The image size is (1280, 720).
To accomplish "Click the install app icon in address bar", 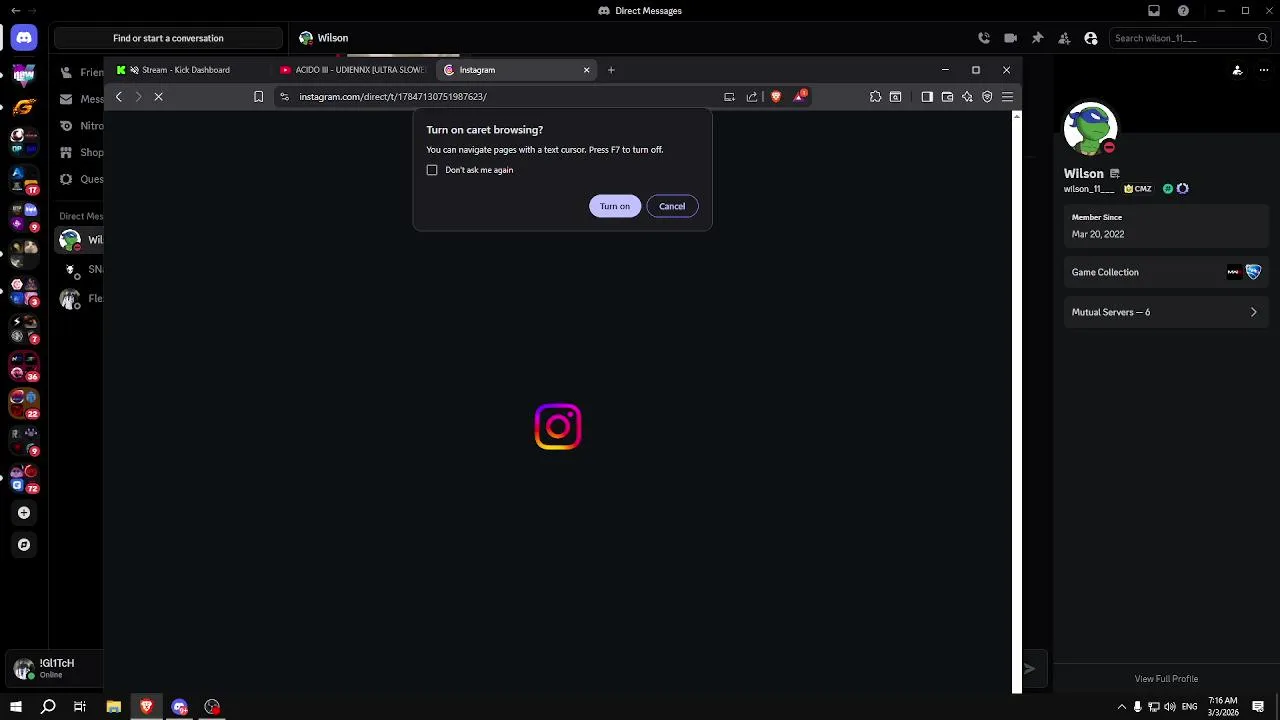I will [729, 97].
